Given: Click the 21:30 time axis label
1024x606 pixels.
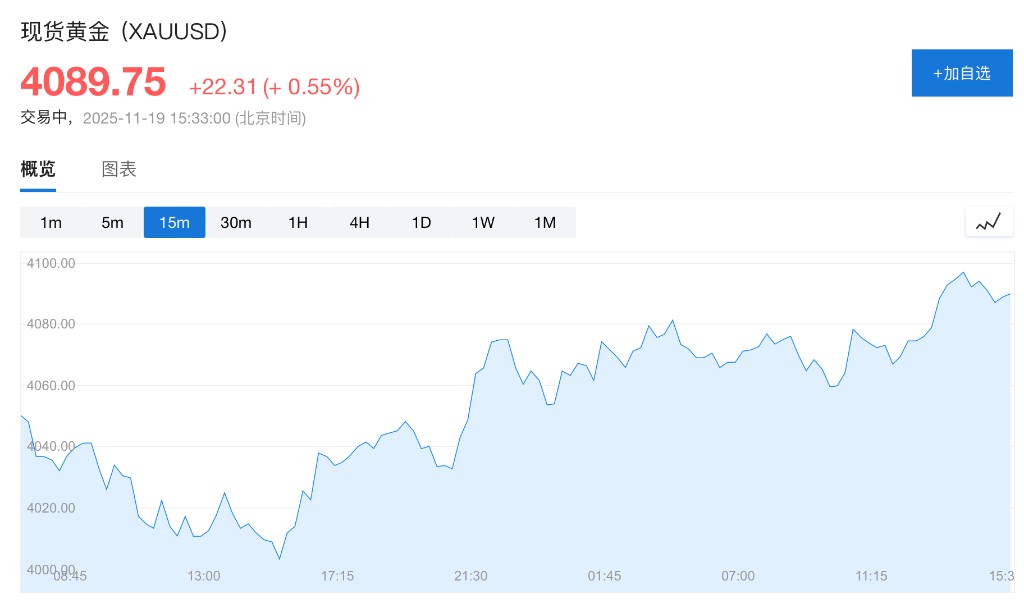Looking at the screenshot, I should pos(471,576).
